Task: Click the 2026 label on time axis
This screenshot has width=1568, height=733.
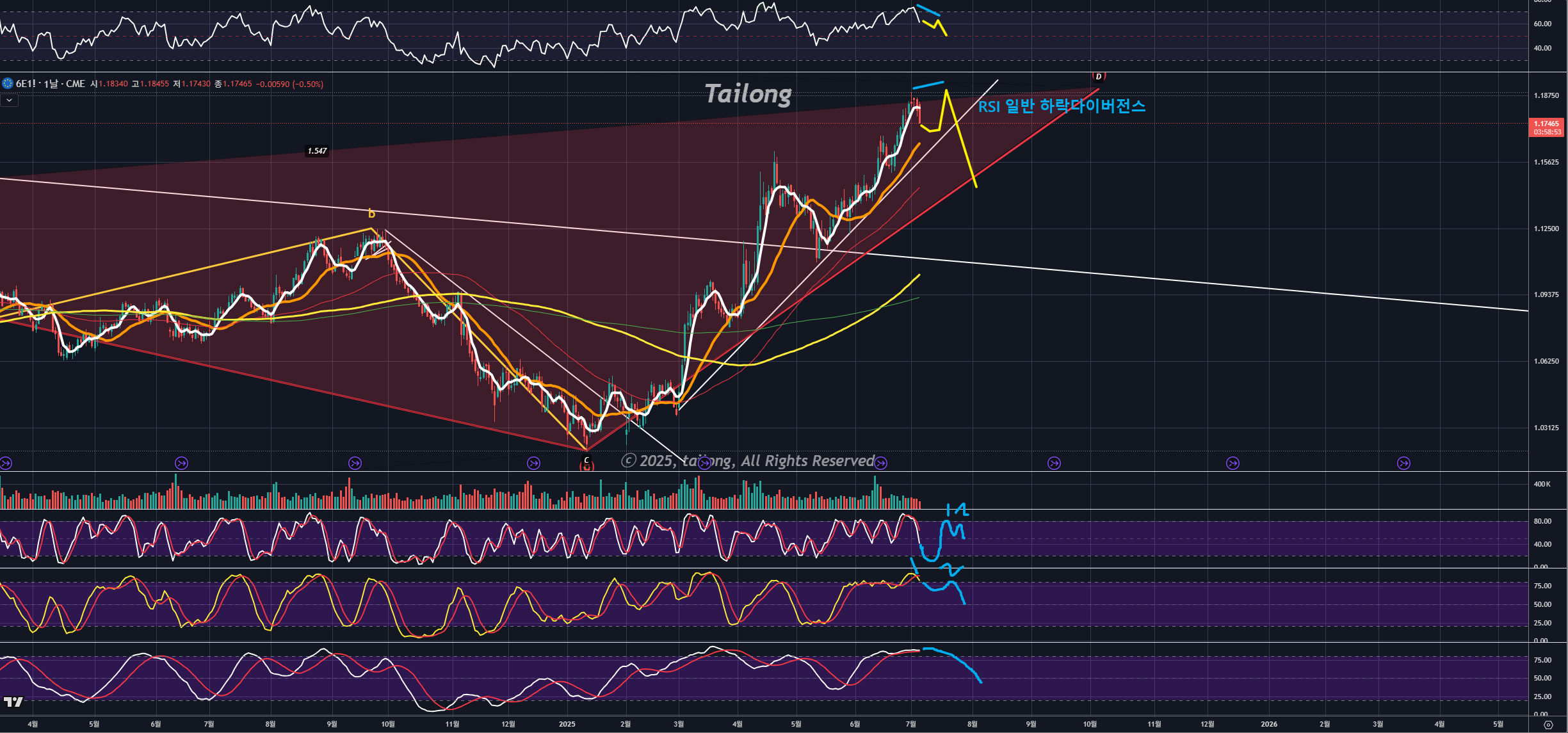Action: [x=1268, y=724]
